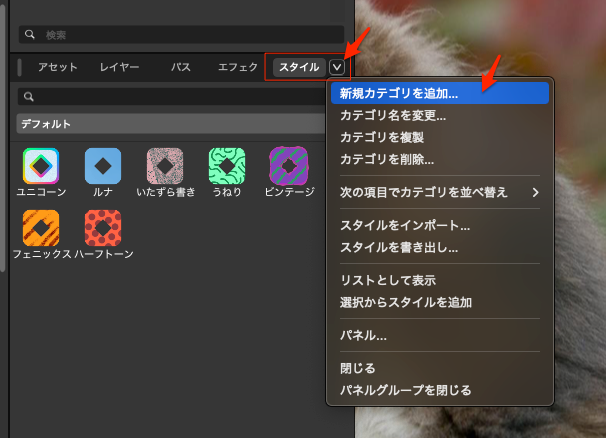Open the レイヤー tab
This screenshot has height=438, width=606.
[x=119, y=67]
